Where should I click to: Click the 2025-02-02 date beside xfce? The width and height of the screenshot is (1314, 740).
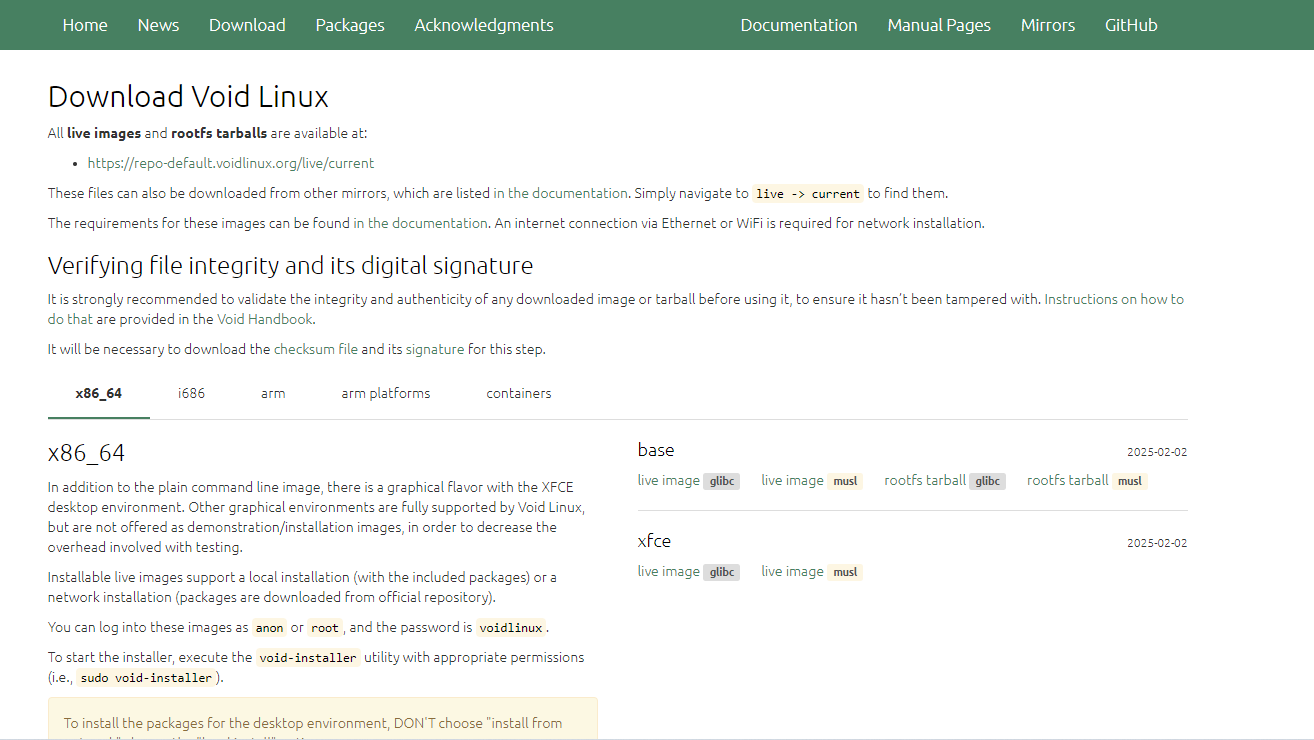(x=1157, y=543)
